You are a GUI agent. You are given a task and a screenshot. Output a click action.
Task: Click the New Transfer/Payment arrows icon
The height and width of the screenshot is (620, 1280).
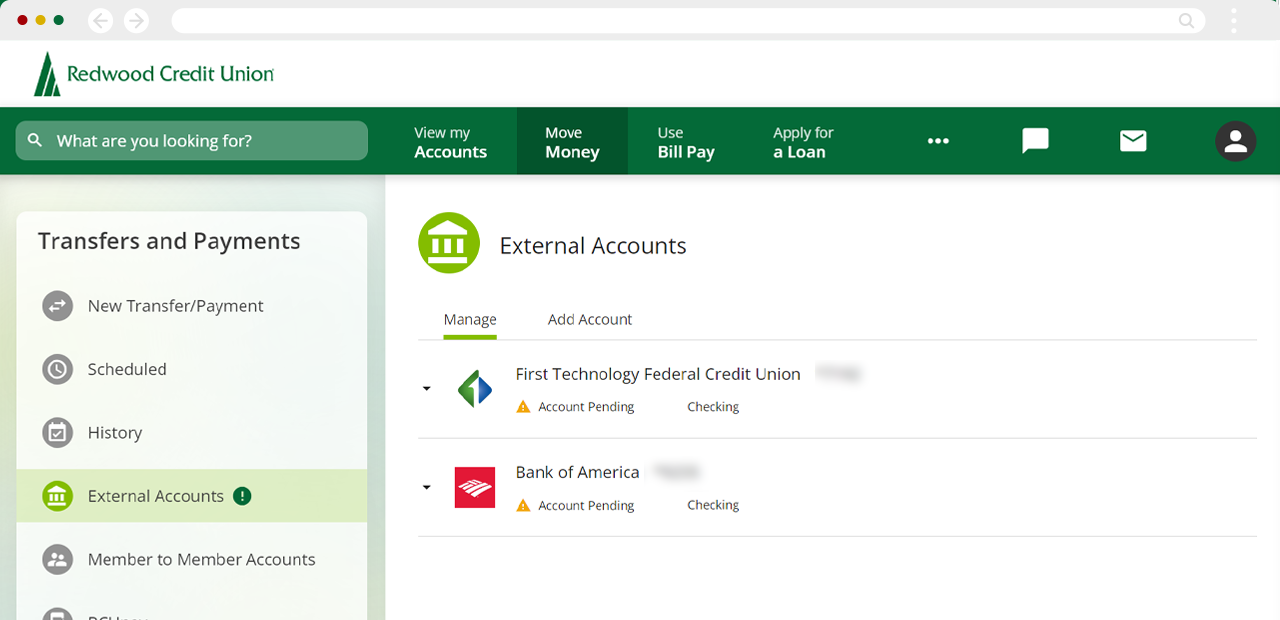58,306
